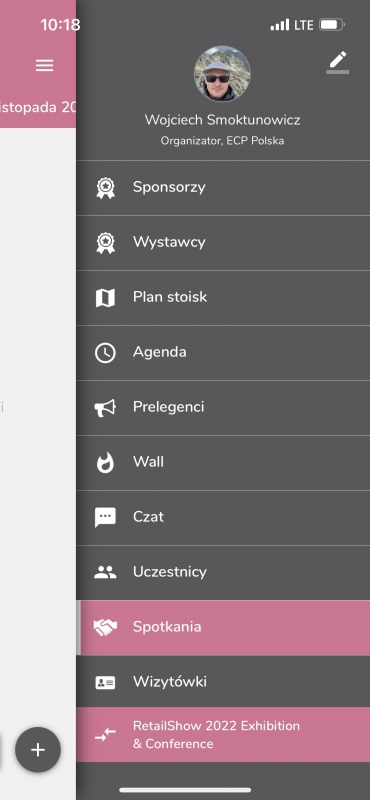
Task: Click the Sponsorzy ribbon badge icon
Action: 105,188
